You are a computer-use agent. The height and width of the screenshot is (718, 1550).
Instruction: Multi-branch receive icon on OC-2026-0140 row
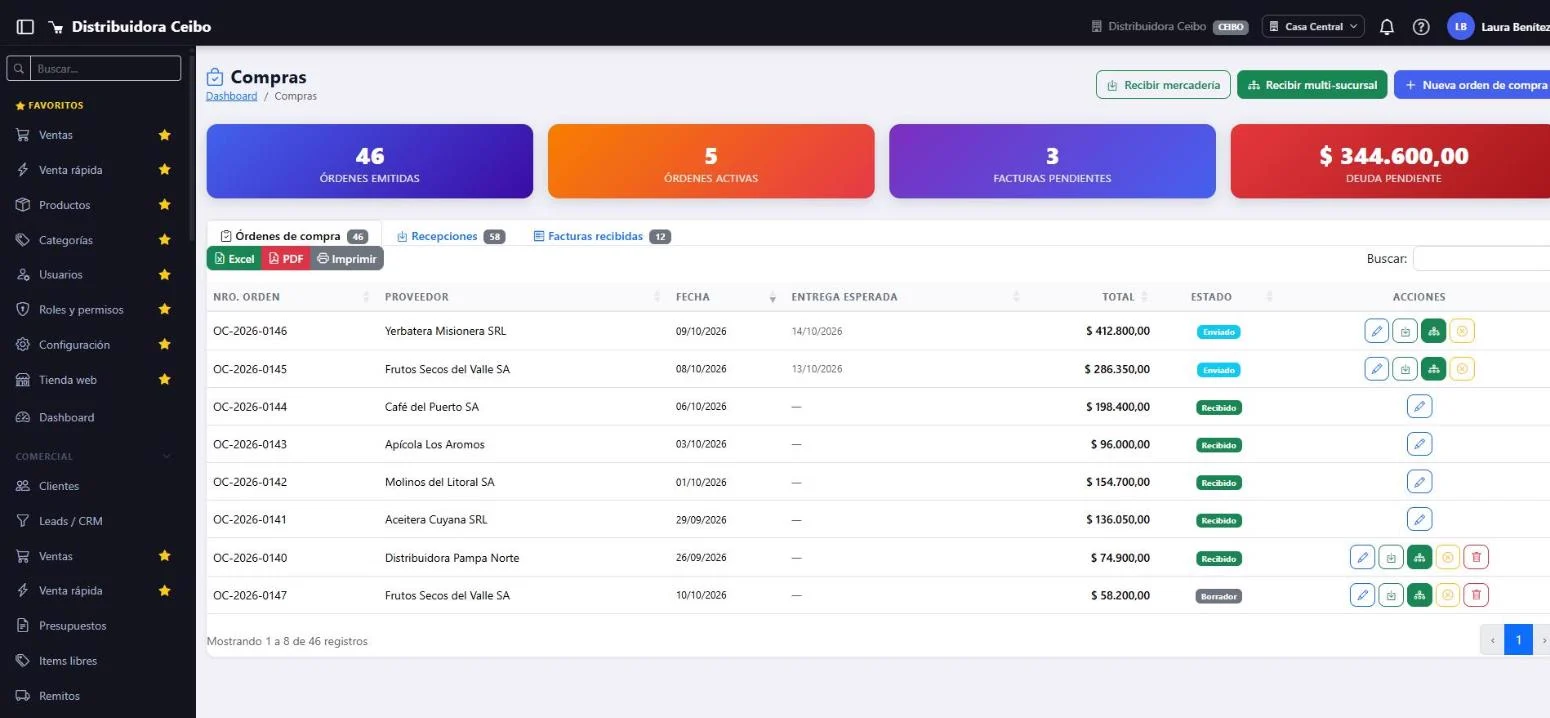point(1419,557)
